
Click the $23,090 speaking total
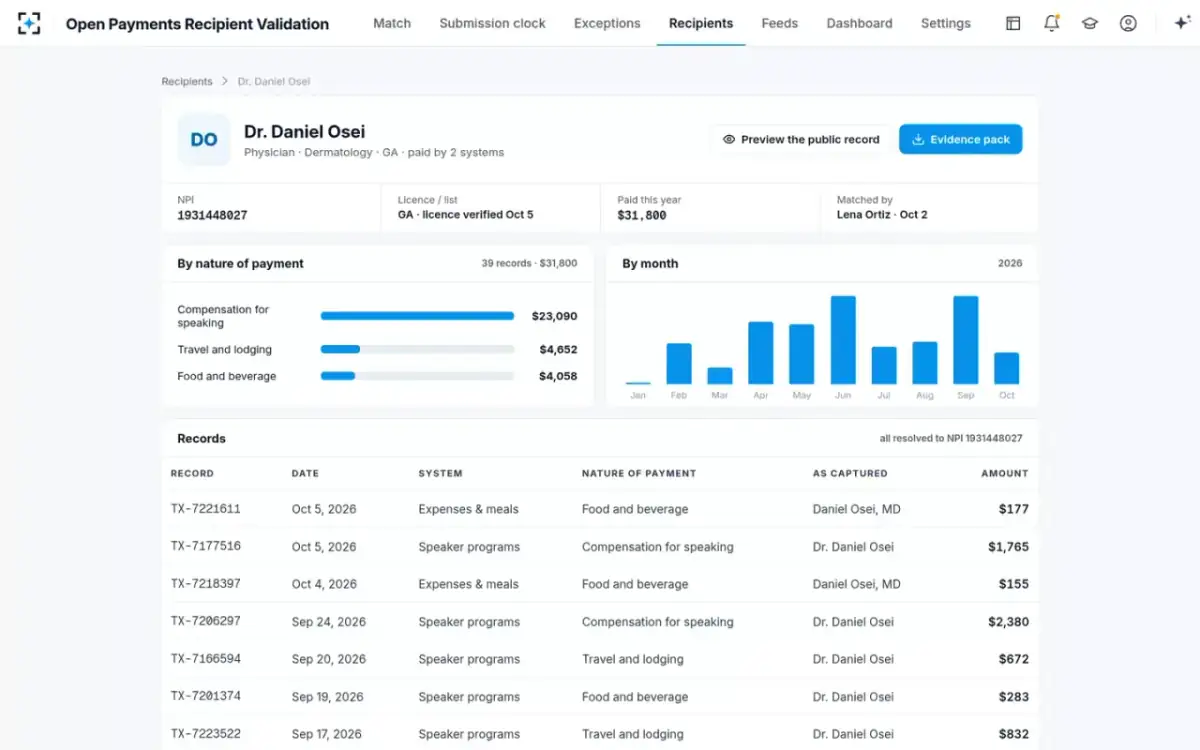coord(554,316)
